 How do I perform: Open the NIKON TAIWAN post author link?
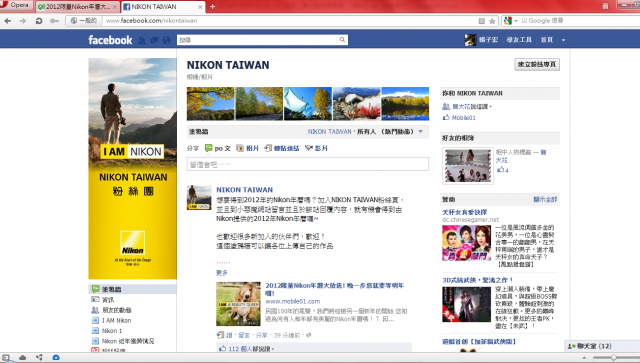(244, 190)
